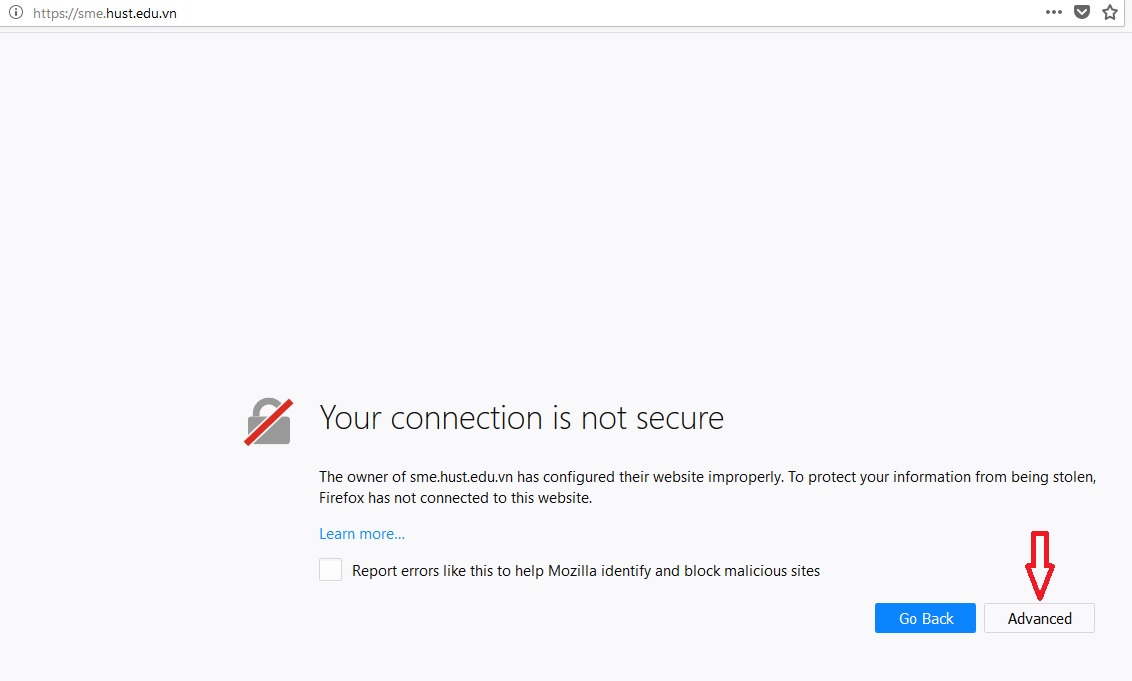
Task: Open the page actions three-dot menu
Action: click(1053, 13)
